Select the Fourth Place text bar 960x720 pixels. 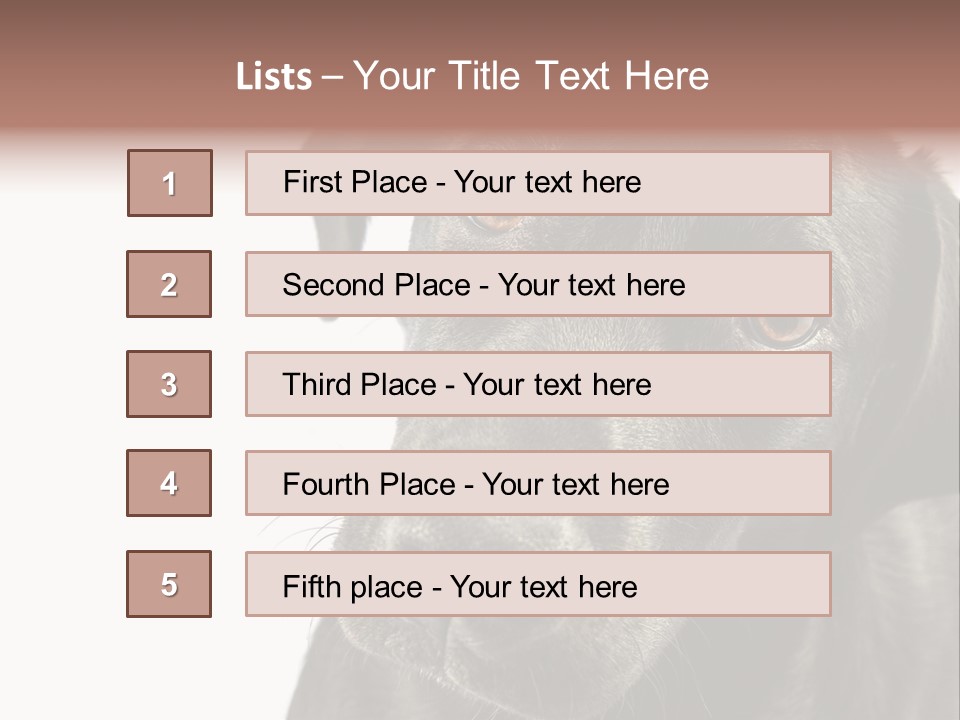pos(538,483)
